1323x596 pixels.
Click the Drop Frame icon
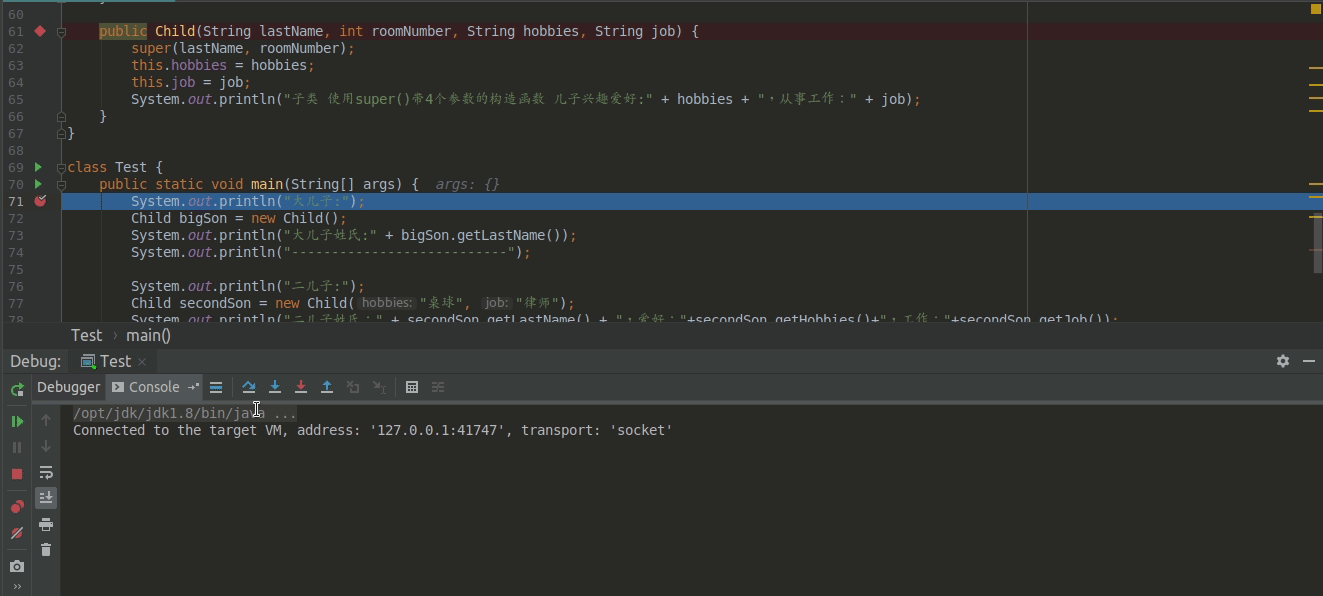pyautogui.click(x=353, y=387)
